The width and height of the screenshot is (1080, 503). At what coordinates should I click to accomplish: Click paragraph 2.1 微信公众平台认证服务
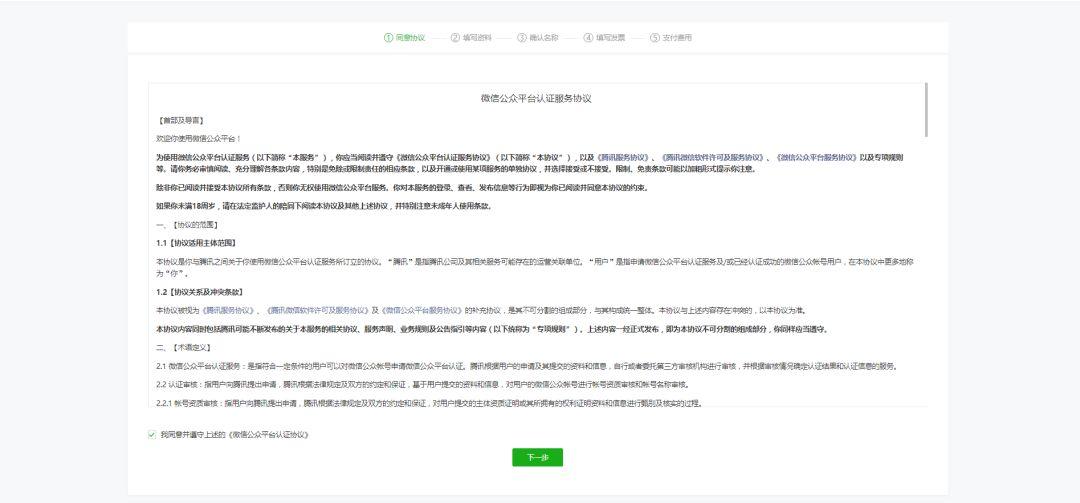click(x=527, y=366)
